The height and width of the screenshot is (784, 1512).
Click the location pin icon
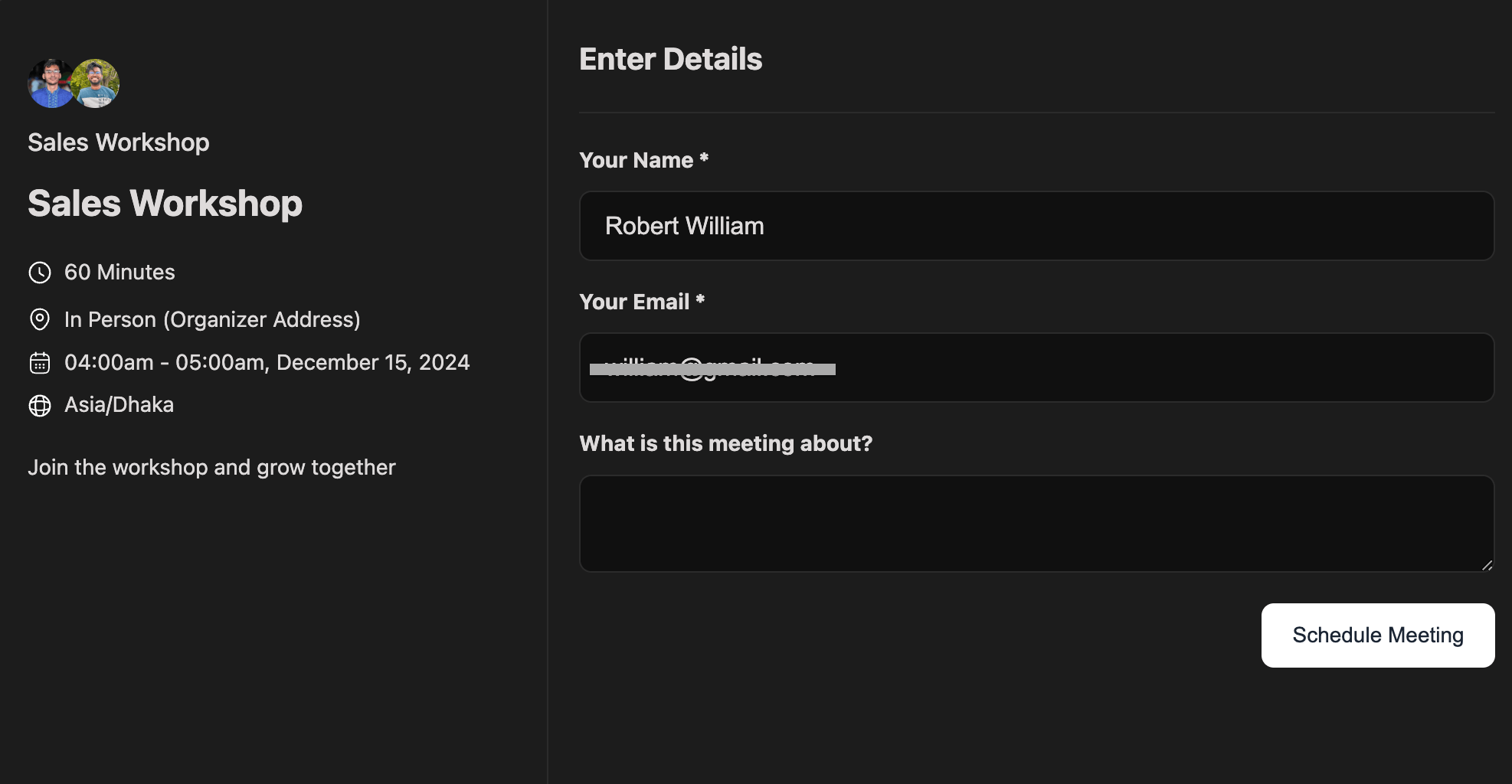coord(40,319)
